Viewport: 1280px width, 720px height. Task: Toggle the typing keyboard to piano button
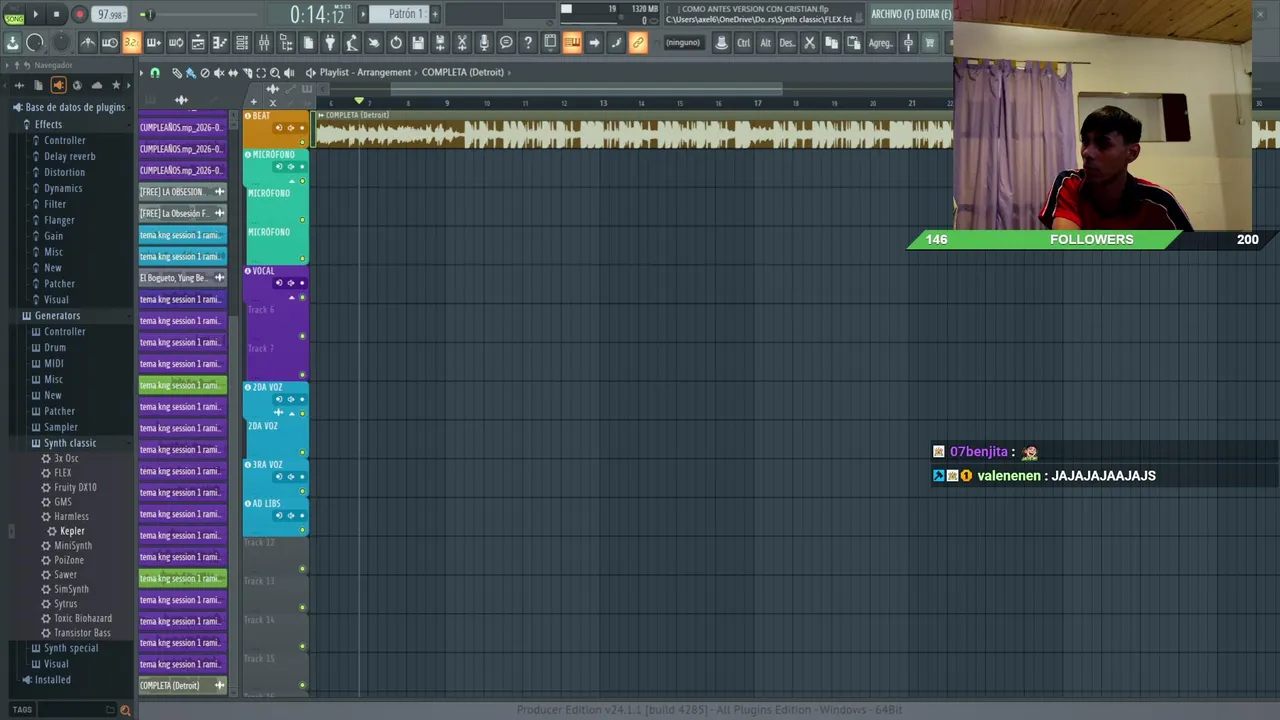571,43
